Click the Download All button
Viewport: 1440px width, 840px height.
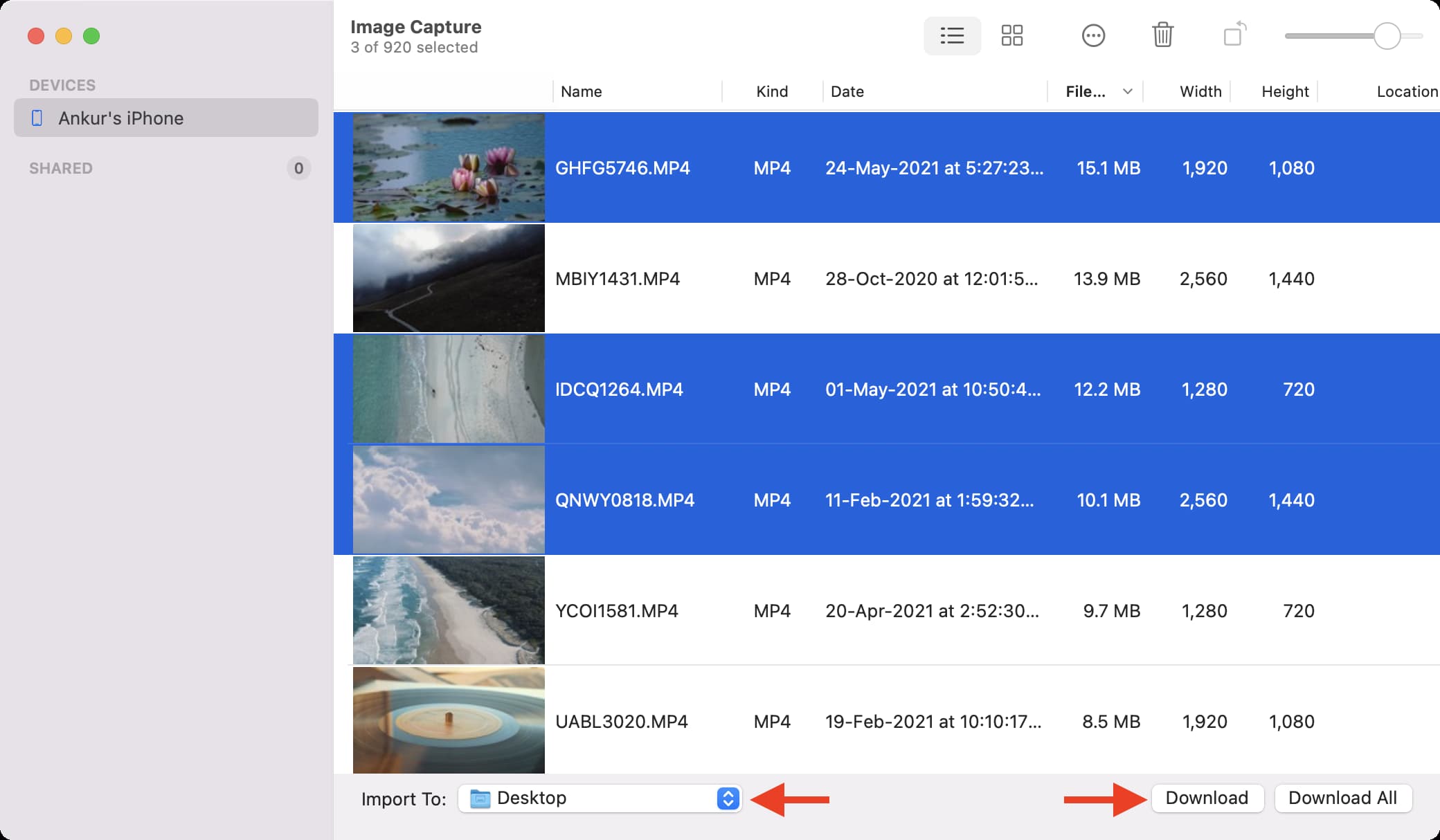(1342, 798)
